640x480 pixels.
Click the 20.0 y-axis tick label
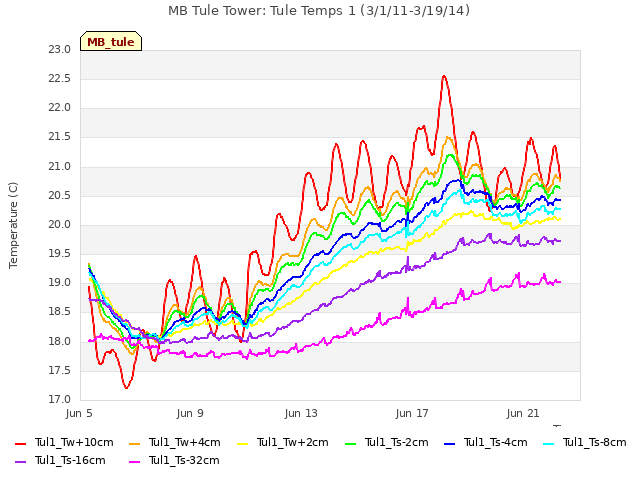[60, 225]
